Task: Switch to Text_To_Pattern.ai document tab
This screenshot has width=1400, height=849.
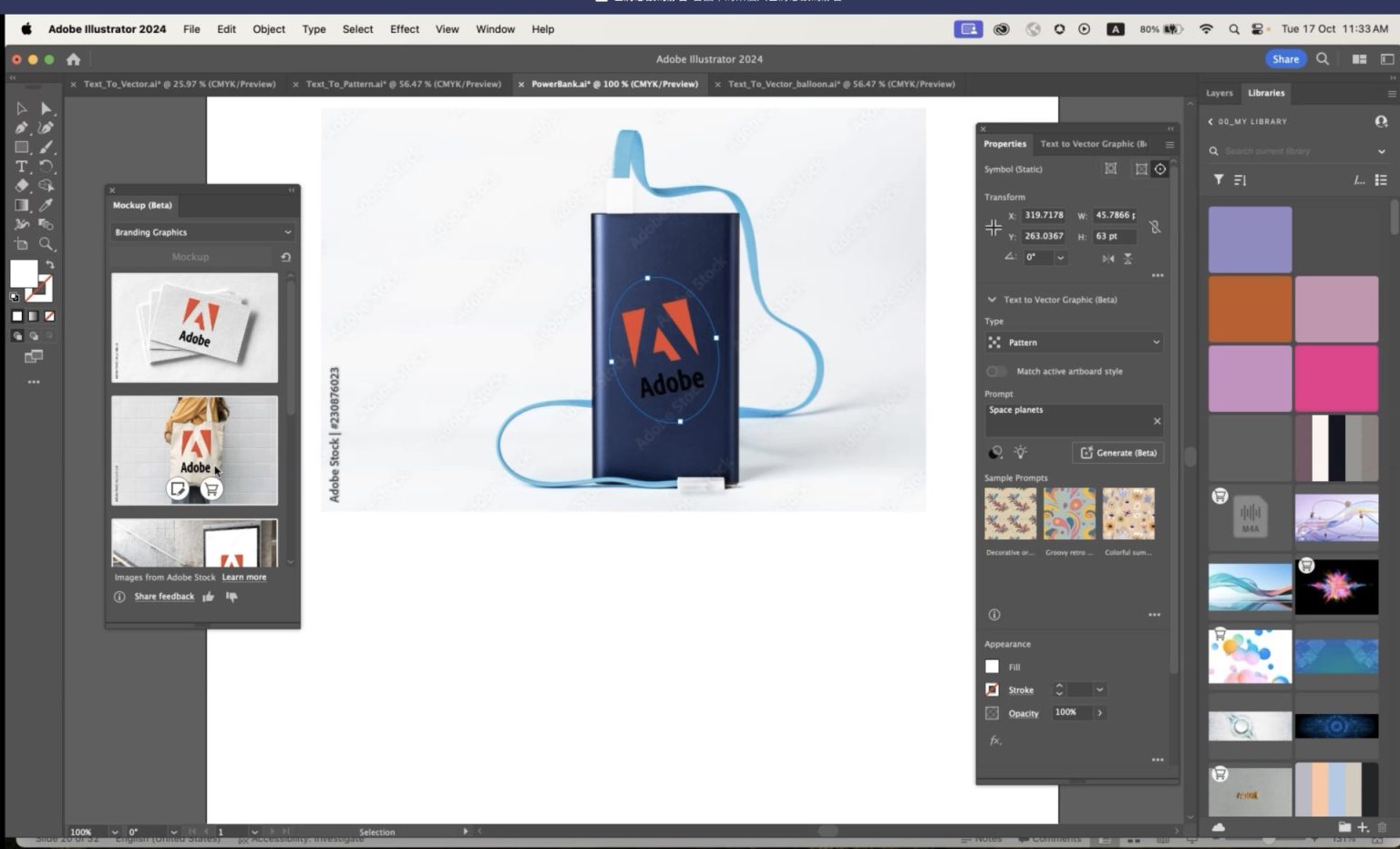Action: (403, 84)
